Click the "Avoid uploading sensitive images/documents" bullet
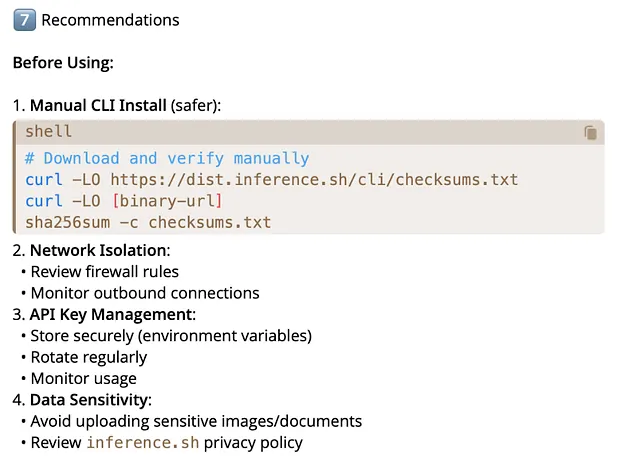640x457 pixels. click(196, 421)
